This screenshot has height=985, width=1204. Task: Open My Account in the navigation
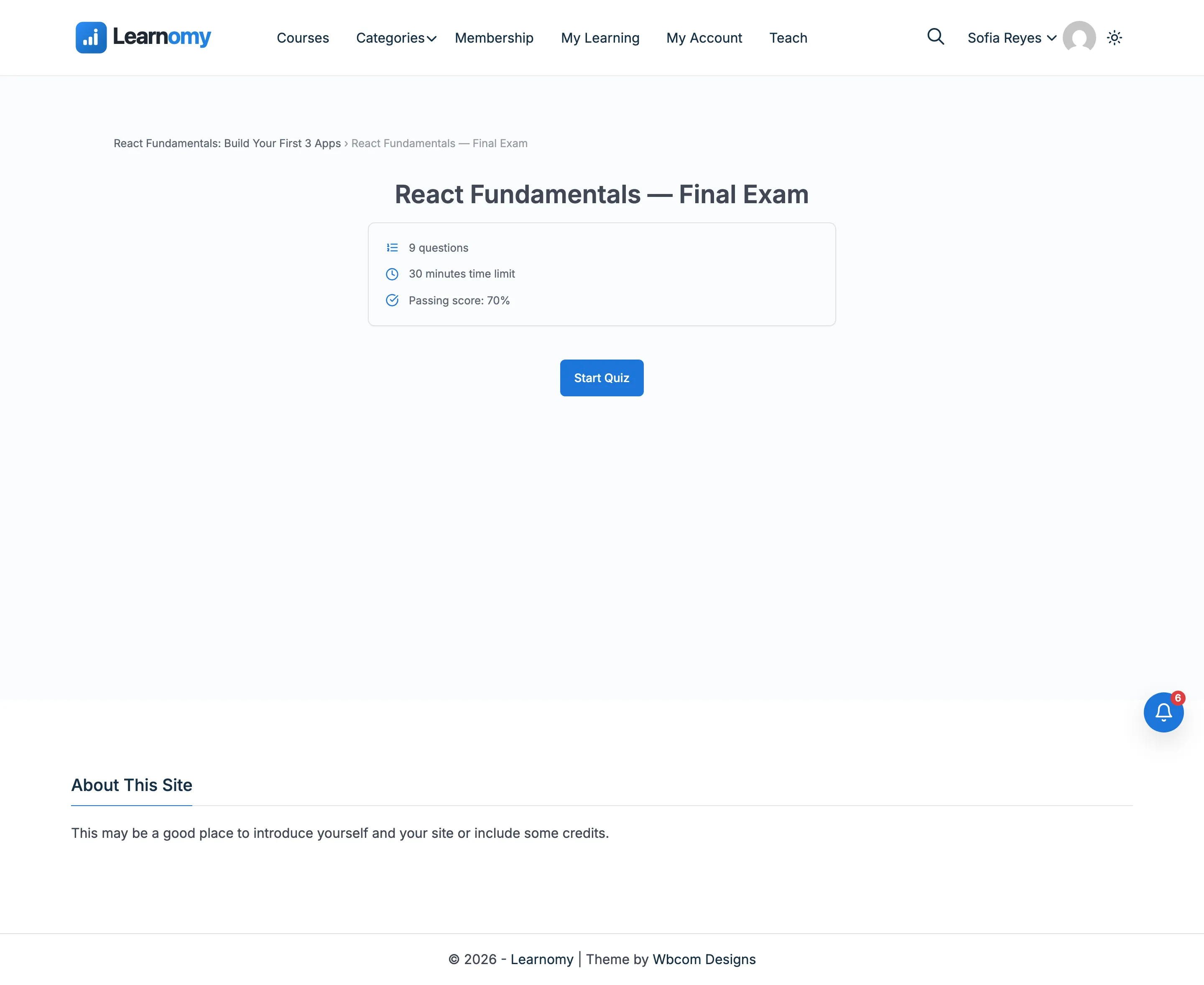pyautogui.click(x=704, y=38)
